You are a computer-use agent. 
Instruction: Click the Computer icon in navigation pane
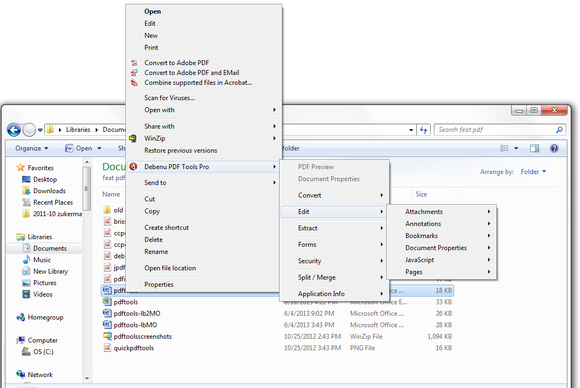coord(21,340)
